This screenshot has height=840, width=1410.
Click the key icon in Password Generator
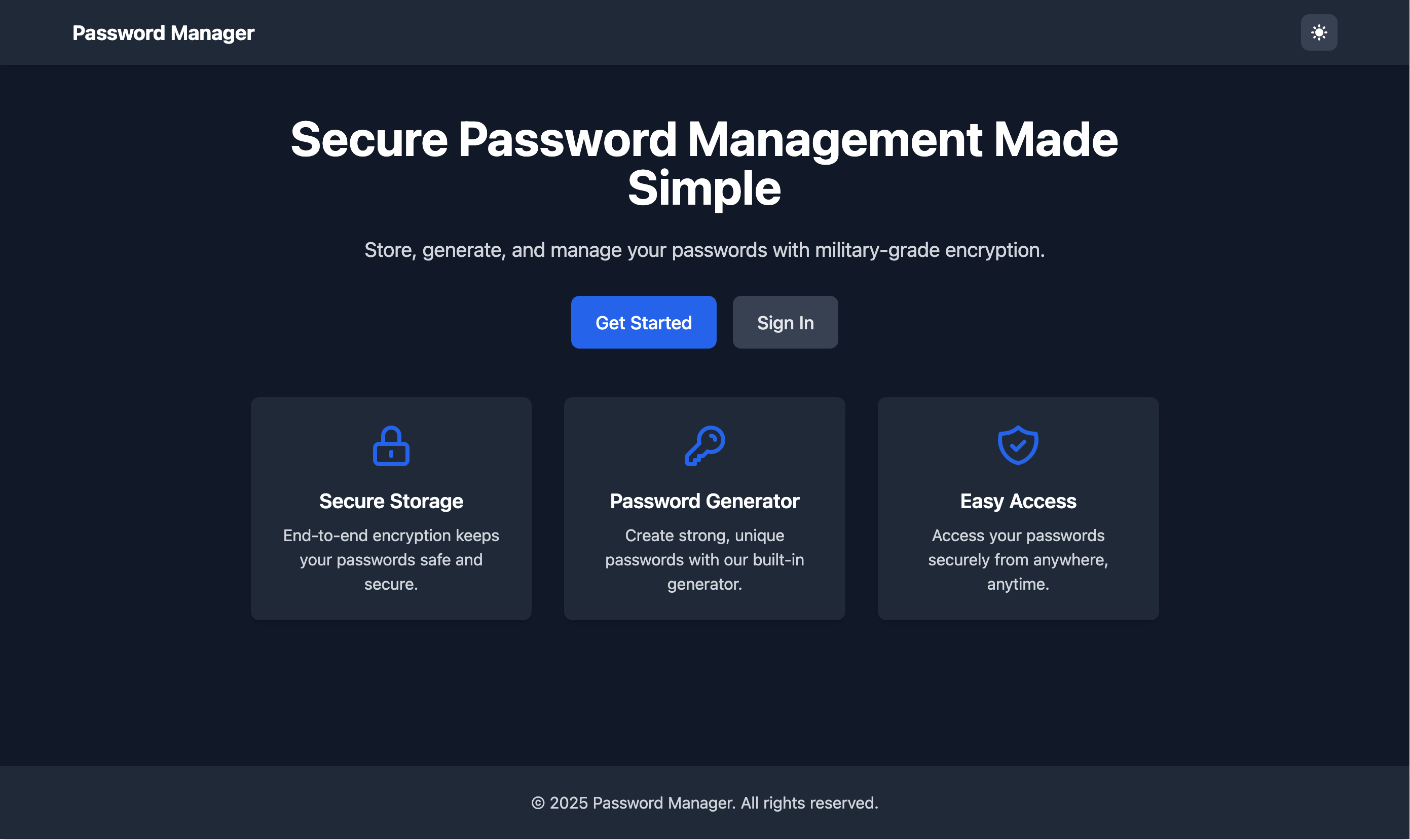pyautogui.click(x=705, y=446)
